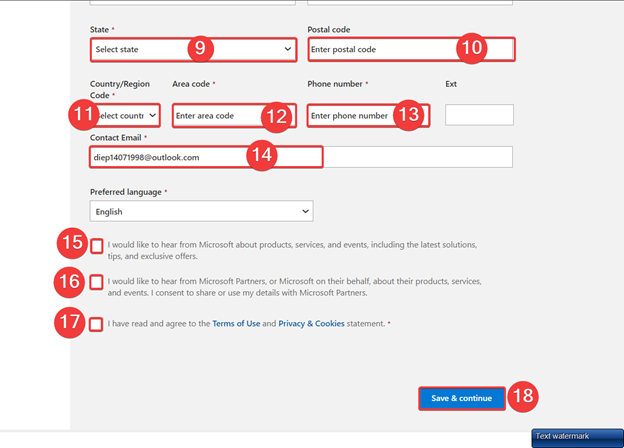Open the Terms of Use link
This screenshot has width=624, height=448.
point(236,324)
